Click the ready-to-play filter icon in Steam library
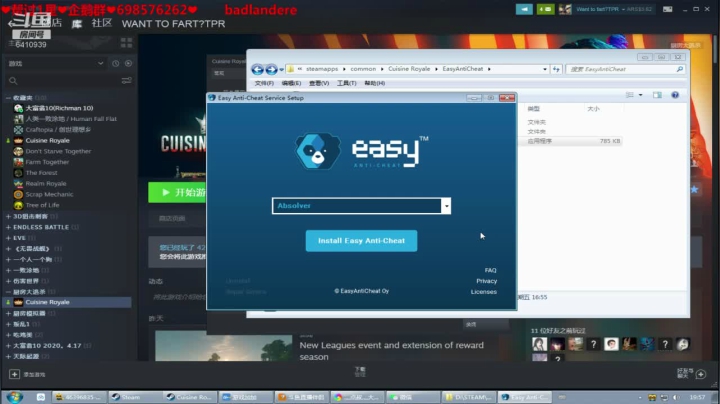Viewport: 720px width, 404px height. pyautogui.click(x=128, y=63)
